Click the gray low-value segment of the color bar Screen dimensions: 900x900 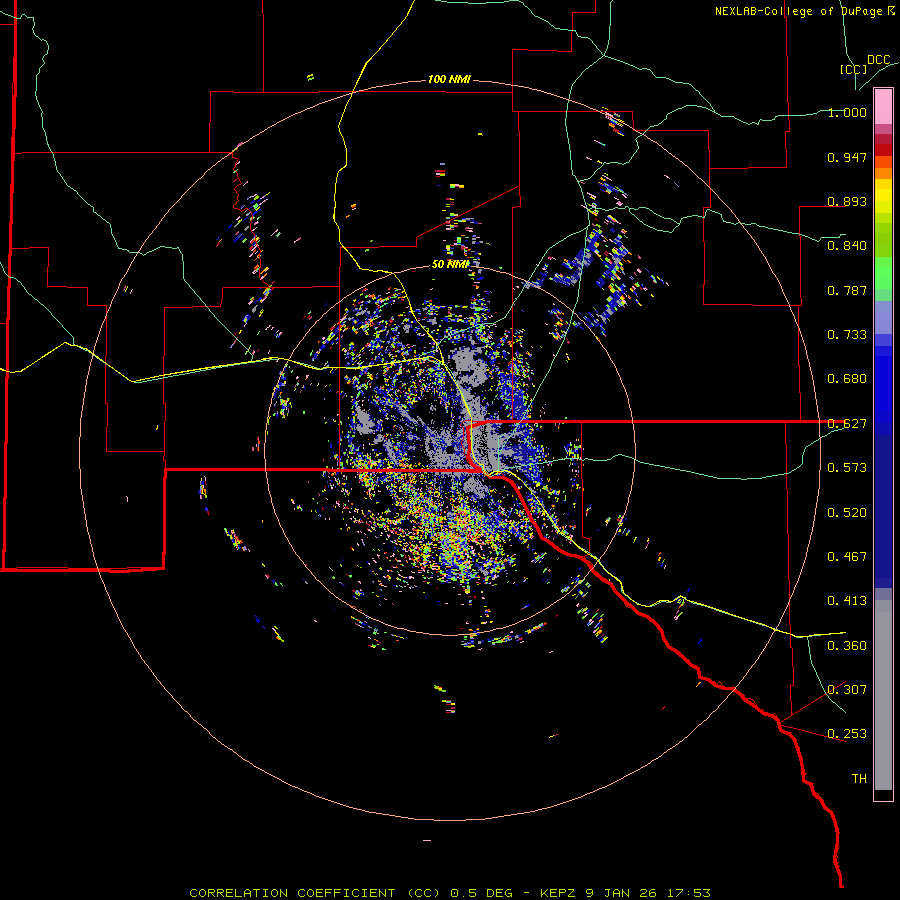(883, 695)
